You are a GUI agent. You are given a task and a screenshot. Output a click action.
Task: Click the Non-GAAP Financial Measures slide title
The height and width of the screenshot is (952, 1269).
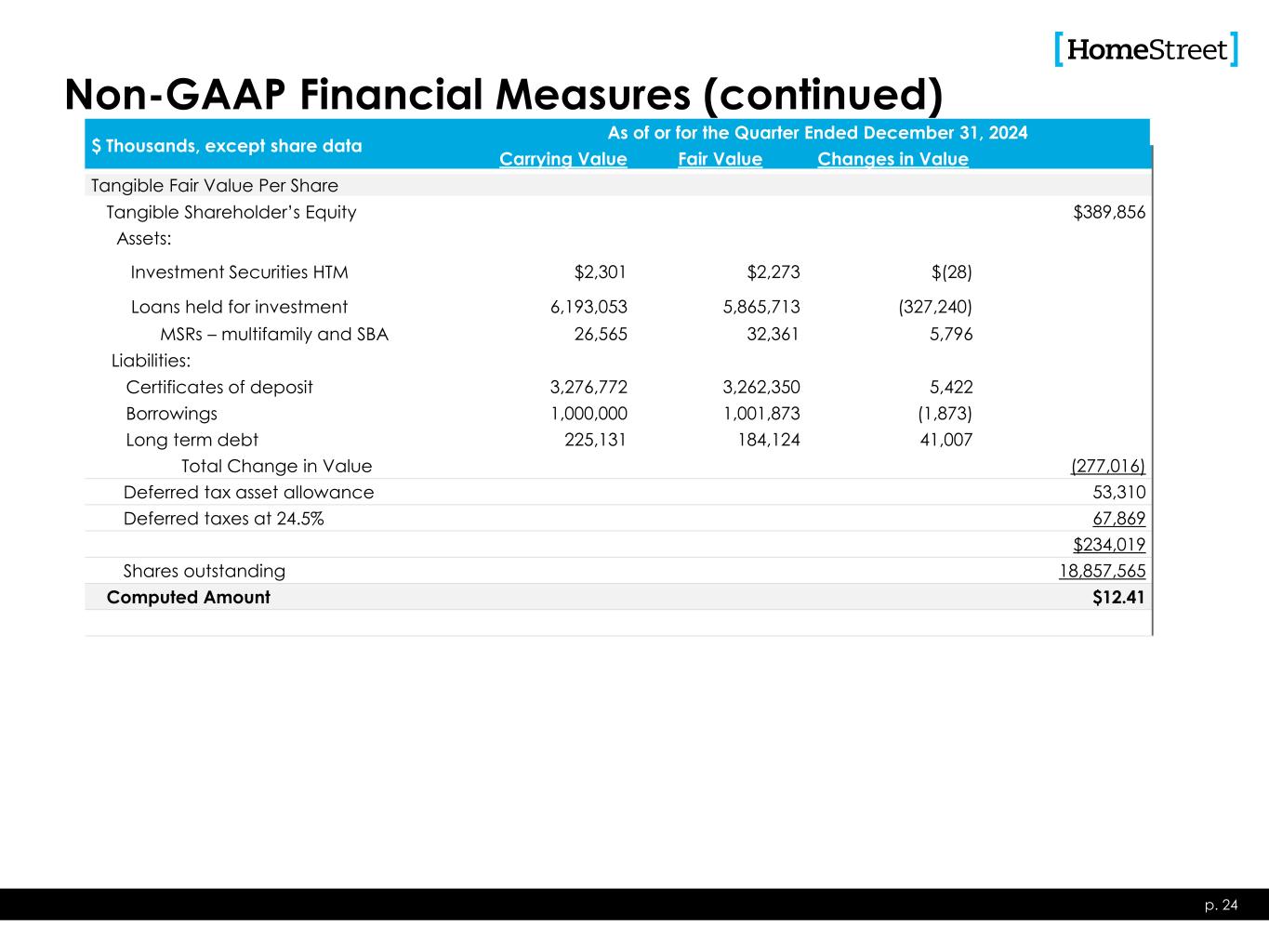tap(503, 94)
